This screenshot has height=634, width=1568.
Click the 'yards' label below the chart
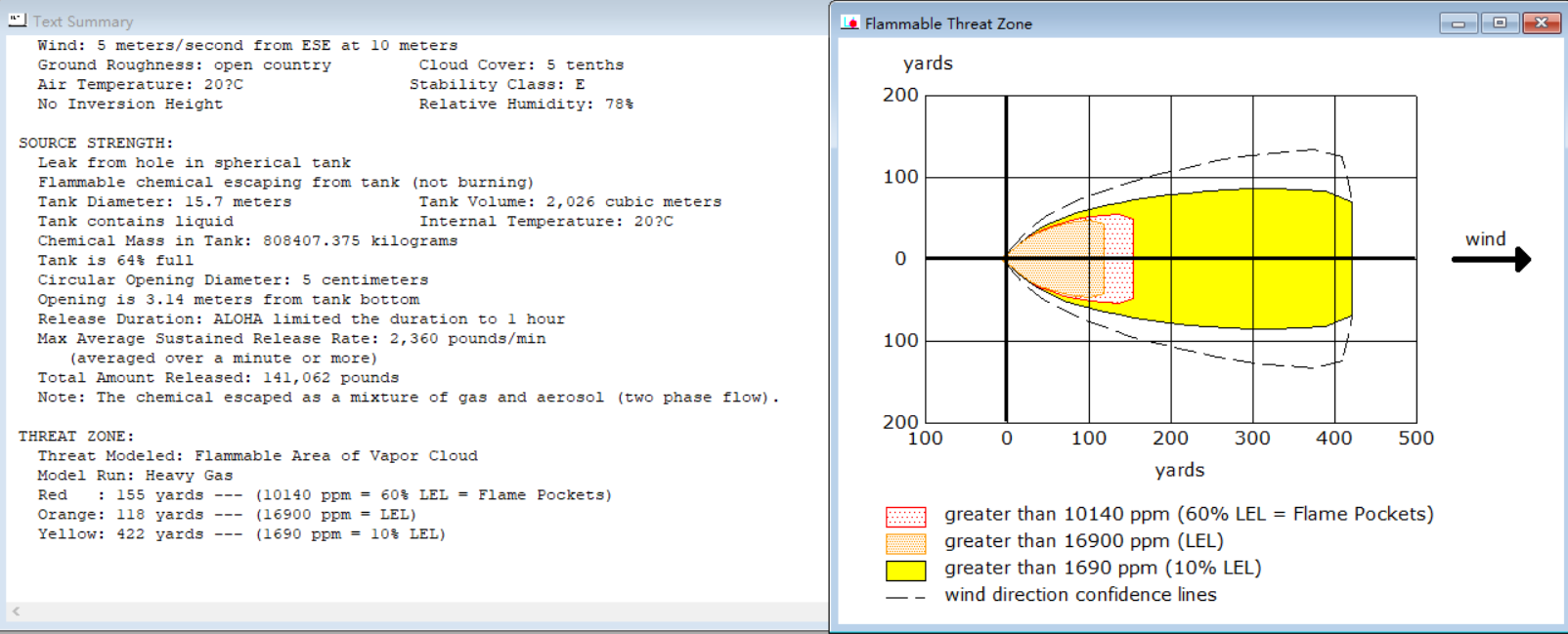coord(1180,471)
